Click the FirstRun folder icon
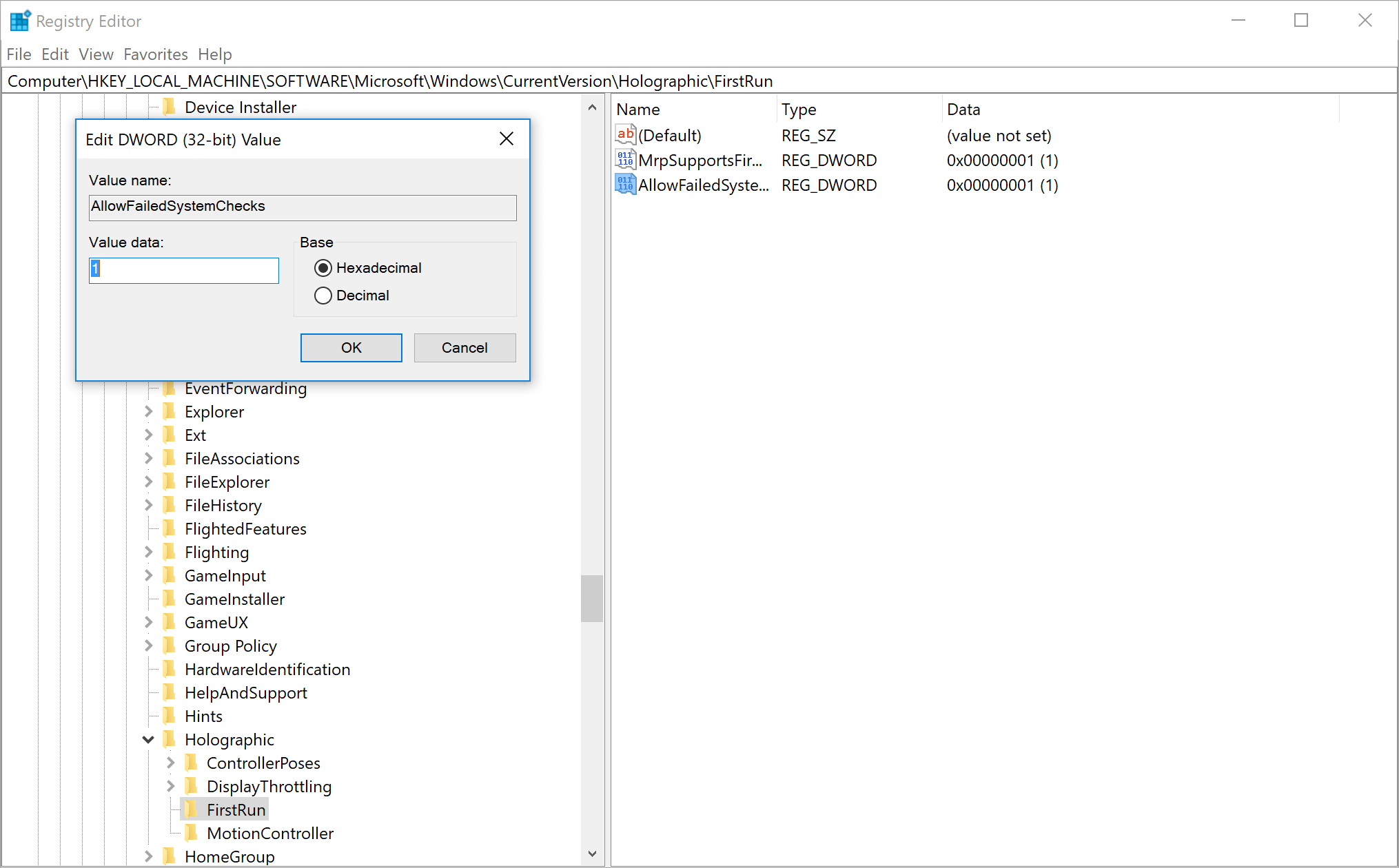Screen dimensions: 1399x868 [192, 809]
